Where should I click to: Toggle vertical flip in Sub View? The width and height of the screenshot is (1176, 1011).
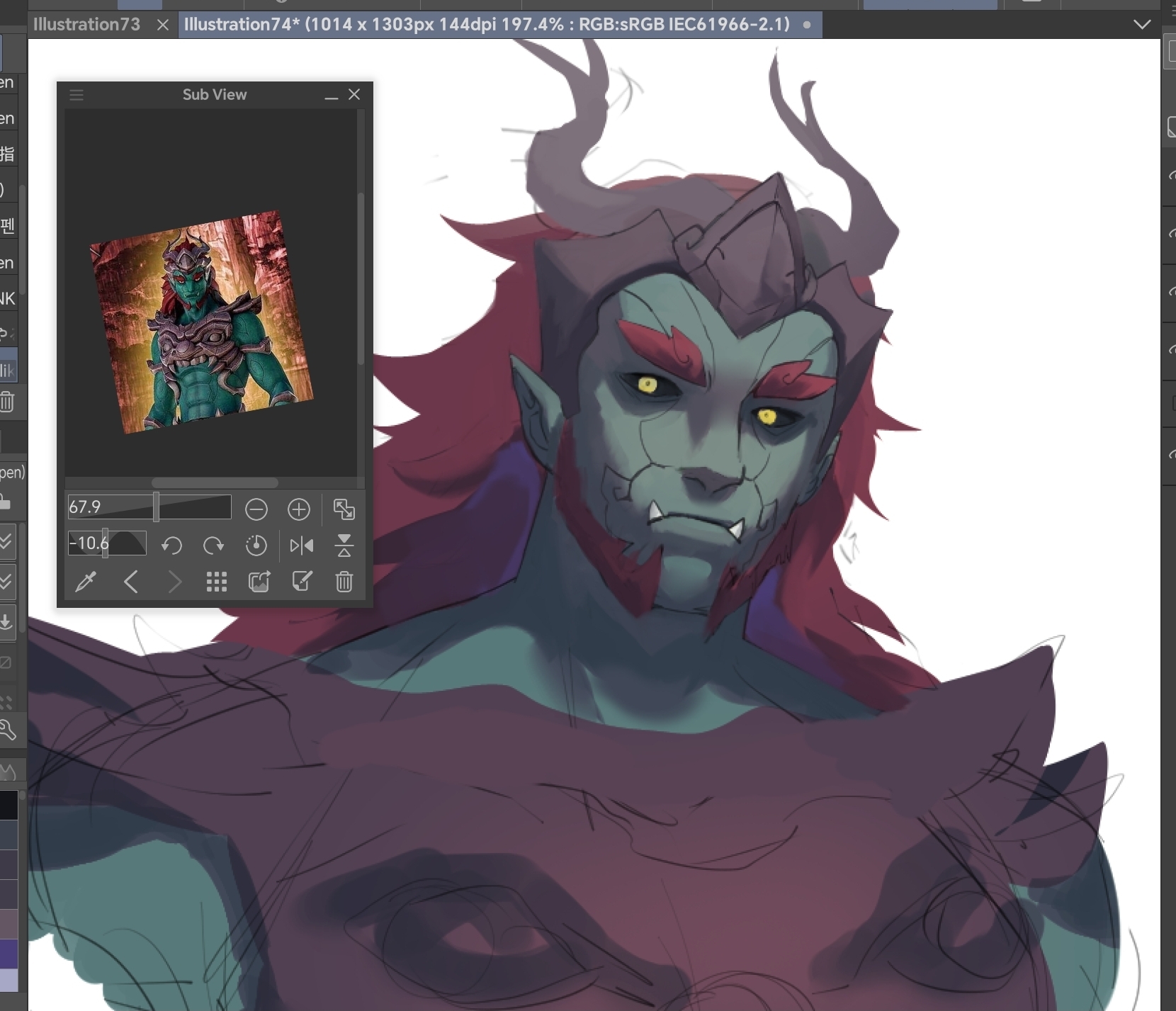344,545
